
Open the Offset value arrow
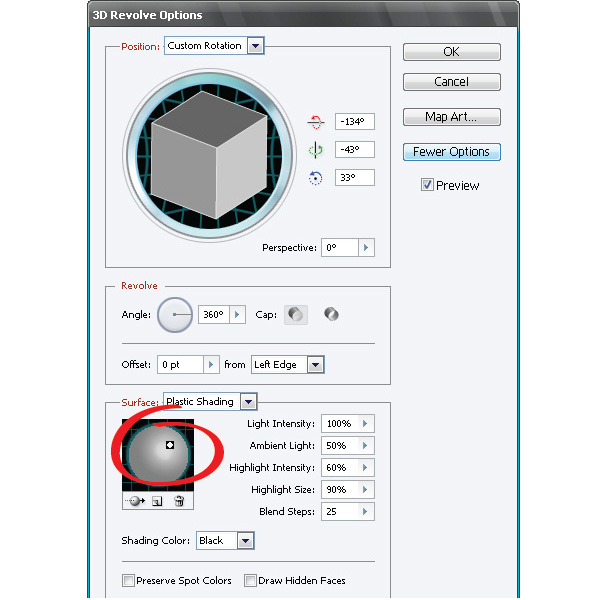coord(211,364)
